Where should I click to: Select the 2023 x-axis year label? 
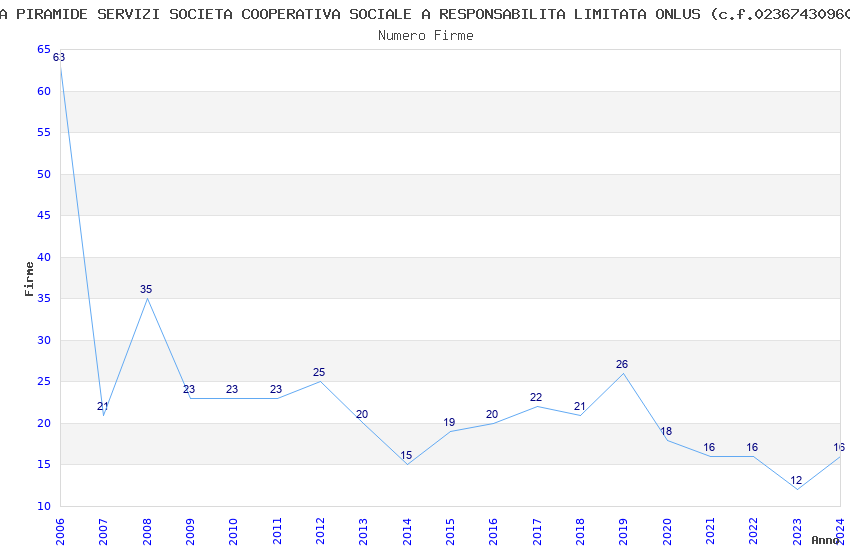pyautogui.click(x=797, y=532)
